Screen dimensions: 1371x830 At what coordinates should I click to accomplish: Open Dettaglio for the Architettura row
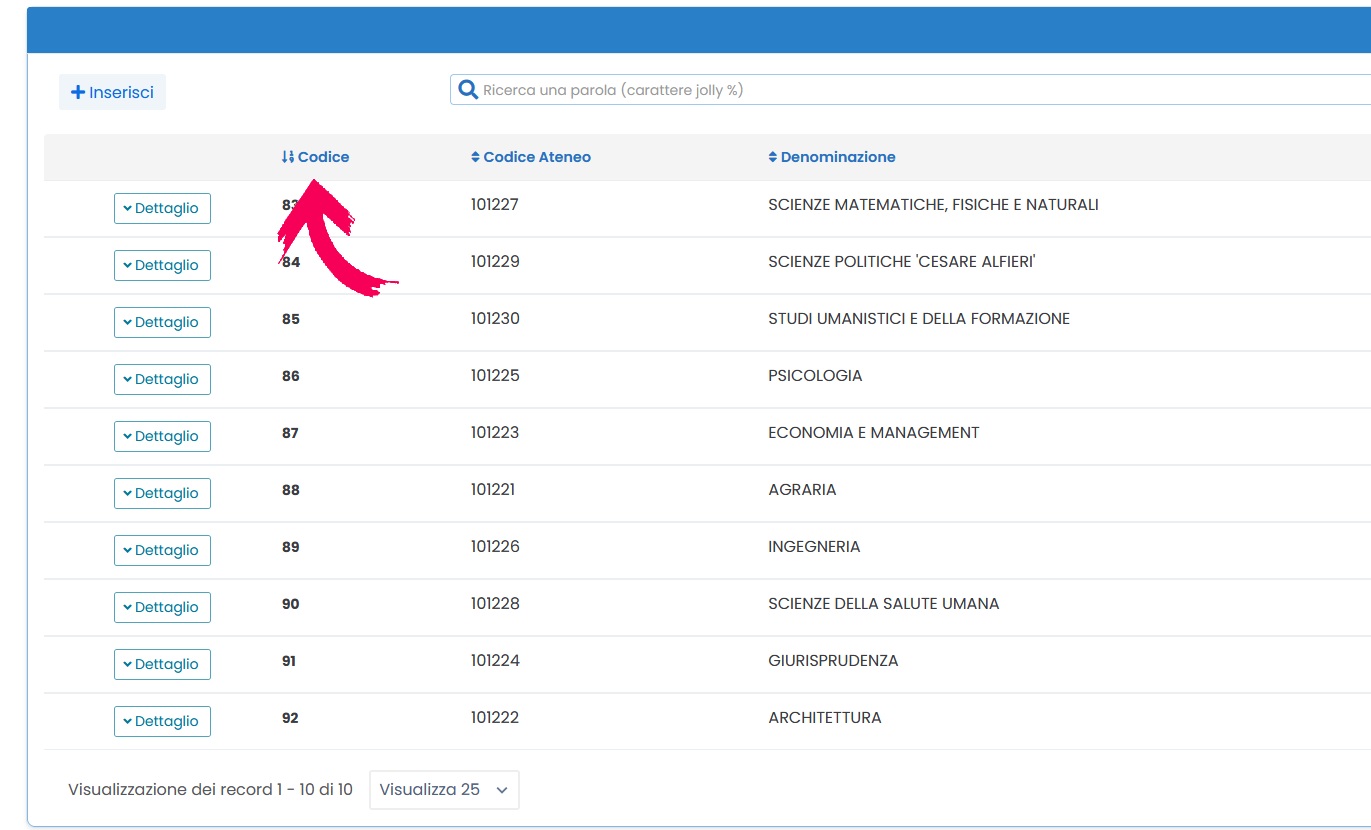(162, 721)
